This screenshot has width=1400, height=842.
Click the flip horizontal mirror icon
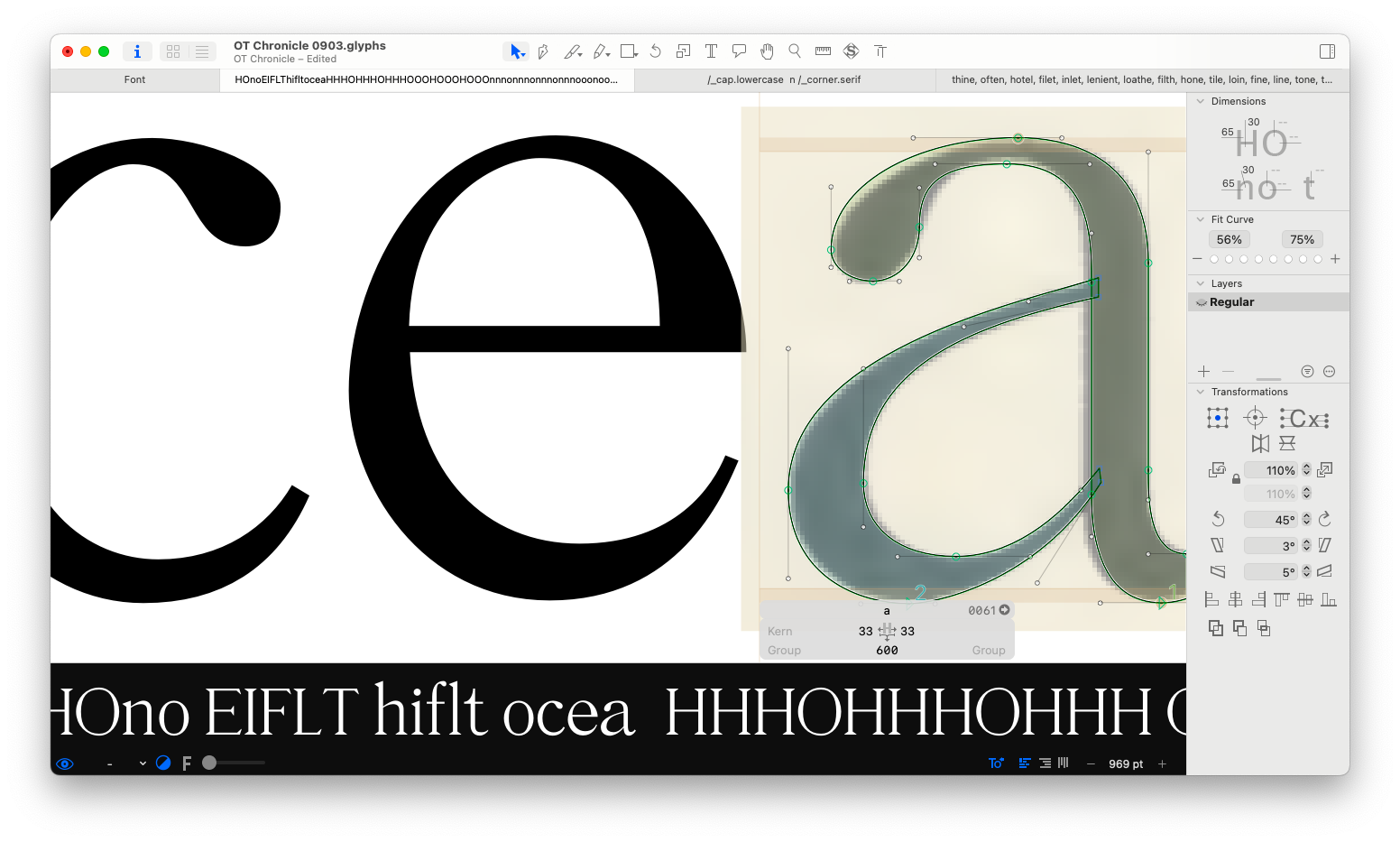1260,443
